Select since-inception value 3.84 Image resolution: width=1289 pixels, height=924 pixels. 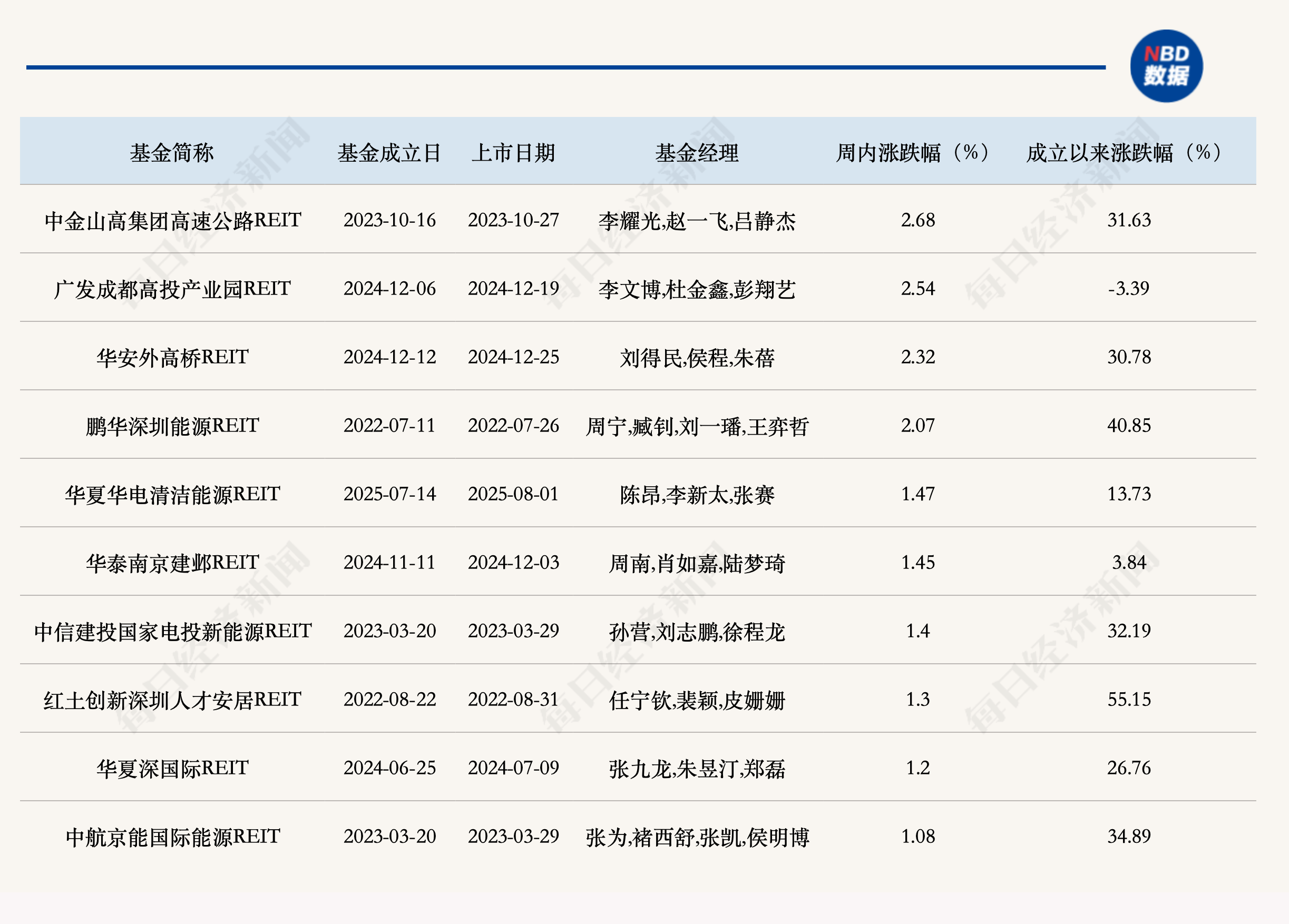1129,563
